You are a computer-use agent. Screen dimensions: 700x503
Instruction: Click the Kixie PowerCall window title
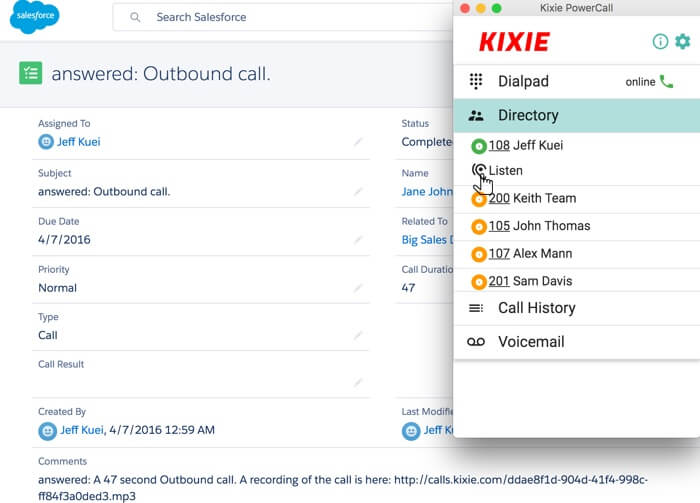tap(576, 8)
